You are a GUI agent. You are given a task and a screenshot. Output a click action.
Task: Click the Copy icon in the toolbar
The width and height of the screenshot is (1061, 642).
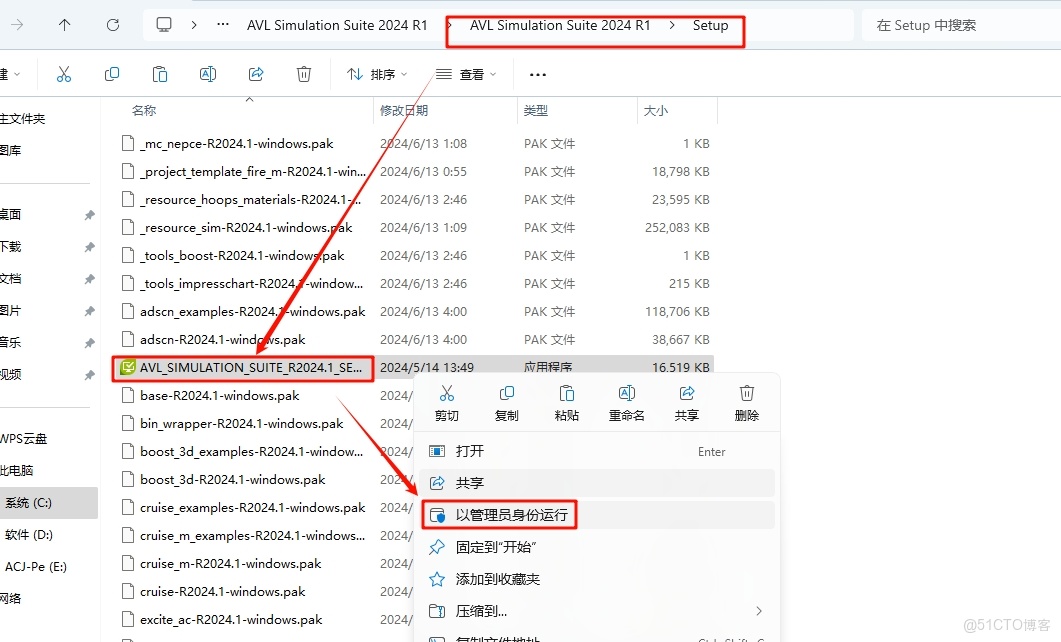(x=112, y=74)
